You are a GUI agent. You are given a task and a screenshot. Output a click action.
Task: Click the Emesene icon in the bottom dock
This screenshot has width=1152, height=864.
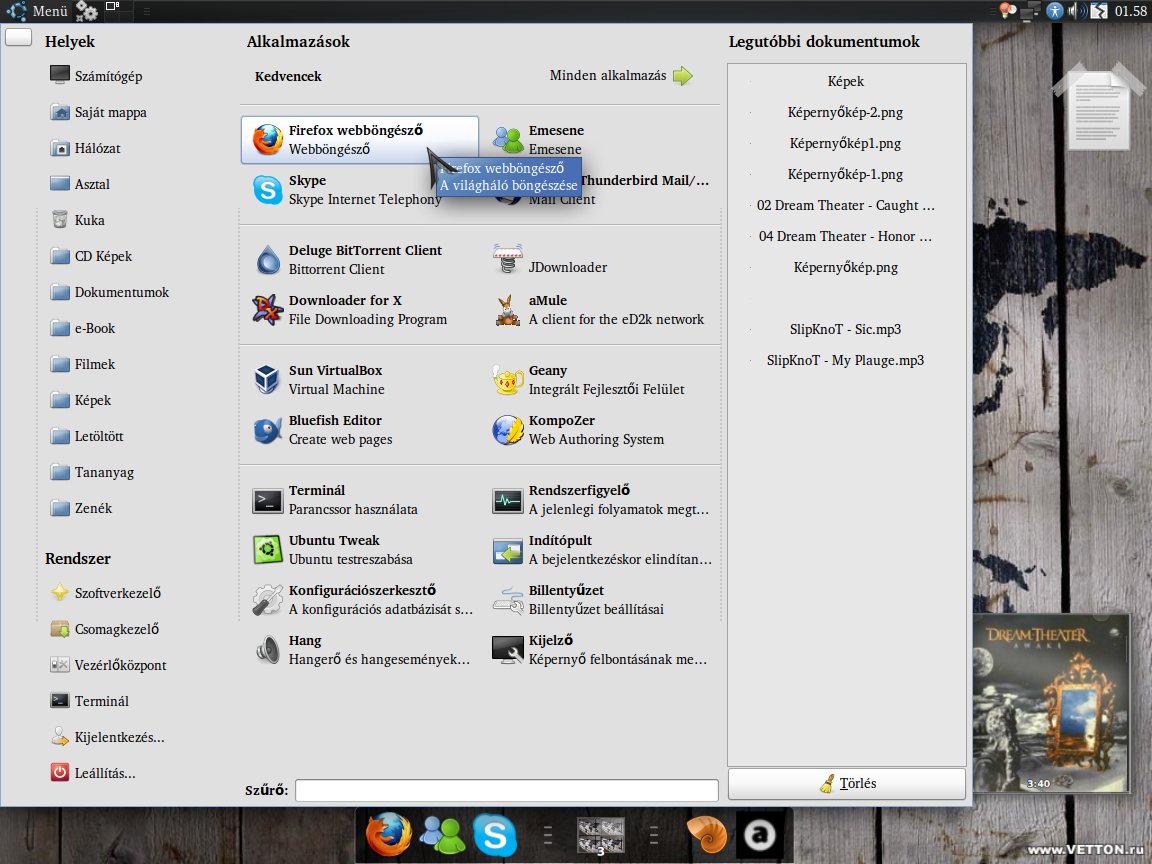tap(442, 835)
